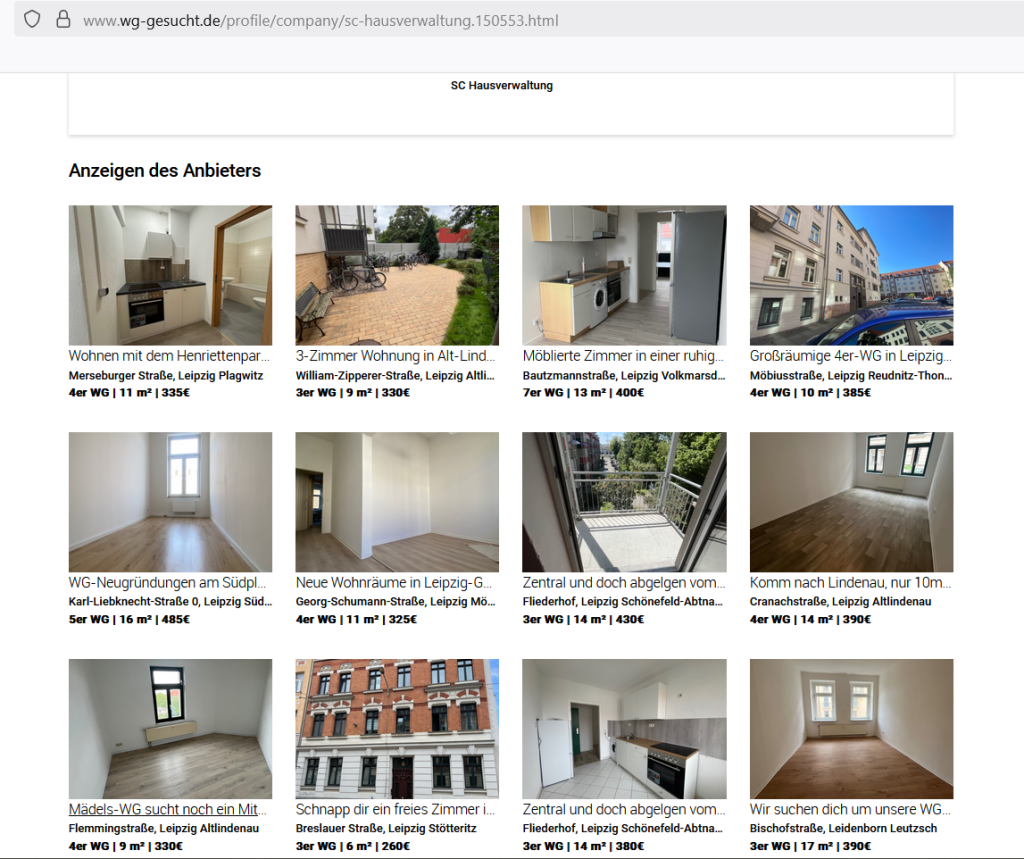Open the Breslauer Straße brick facade photo

397,729
